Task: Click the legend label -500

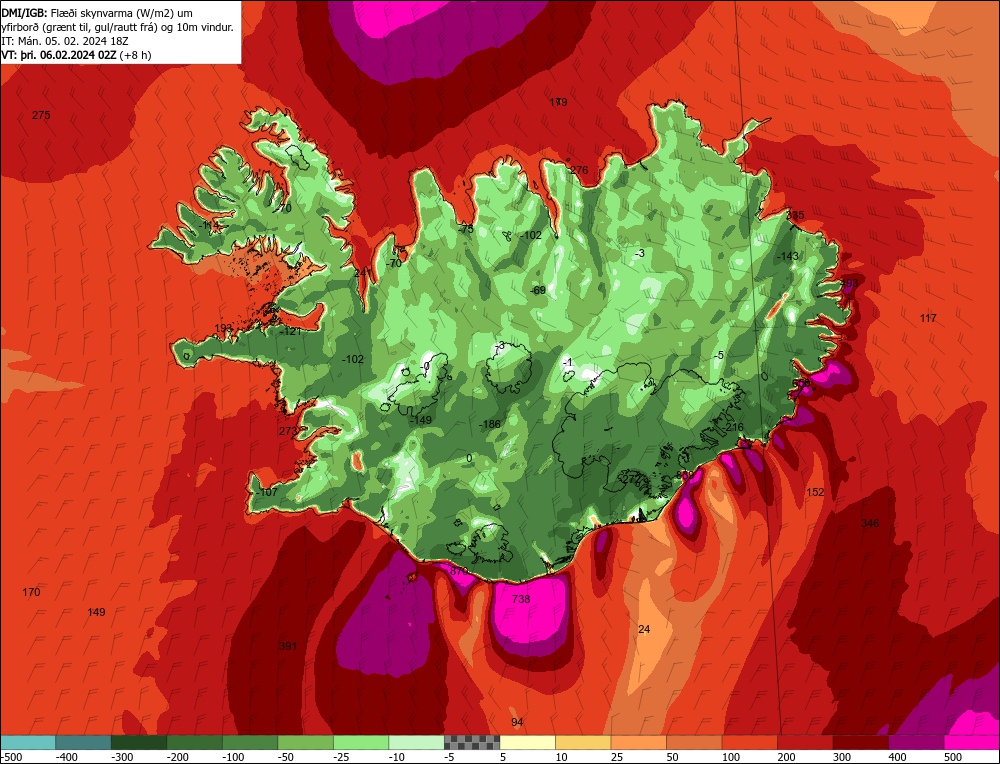Action: click(13, 758)
